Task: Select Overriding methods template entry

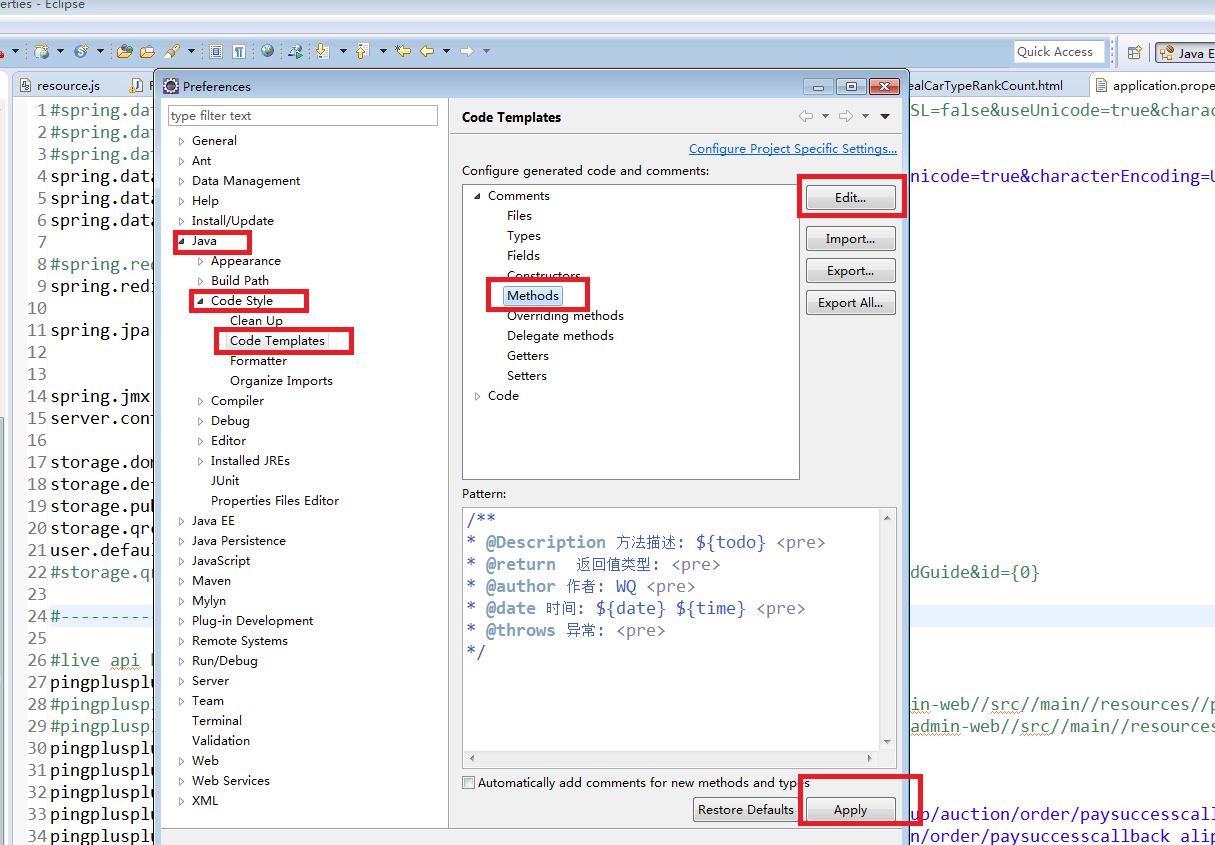Action: 565,316
